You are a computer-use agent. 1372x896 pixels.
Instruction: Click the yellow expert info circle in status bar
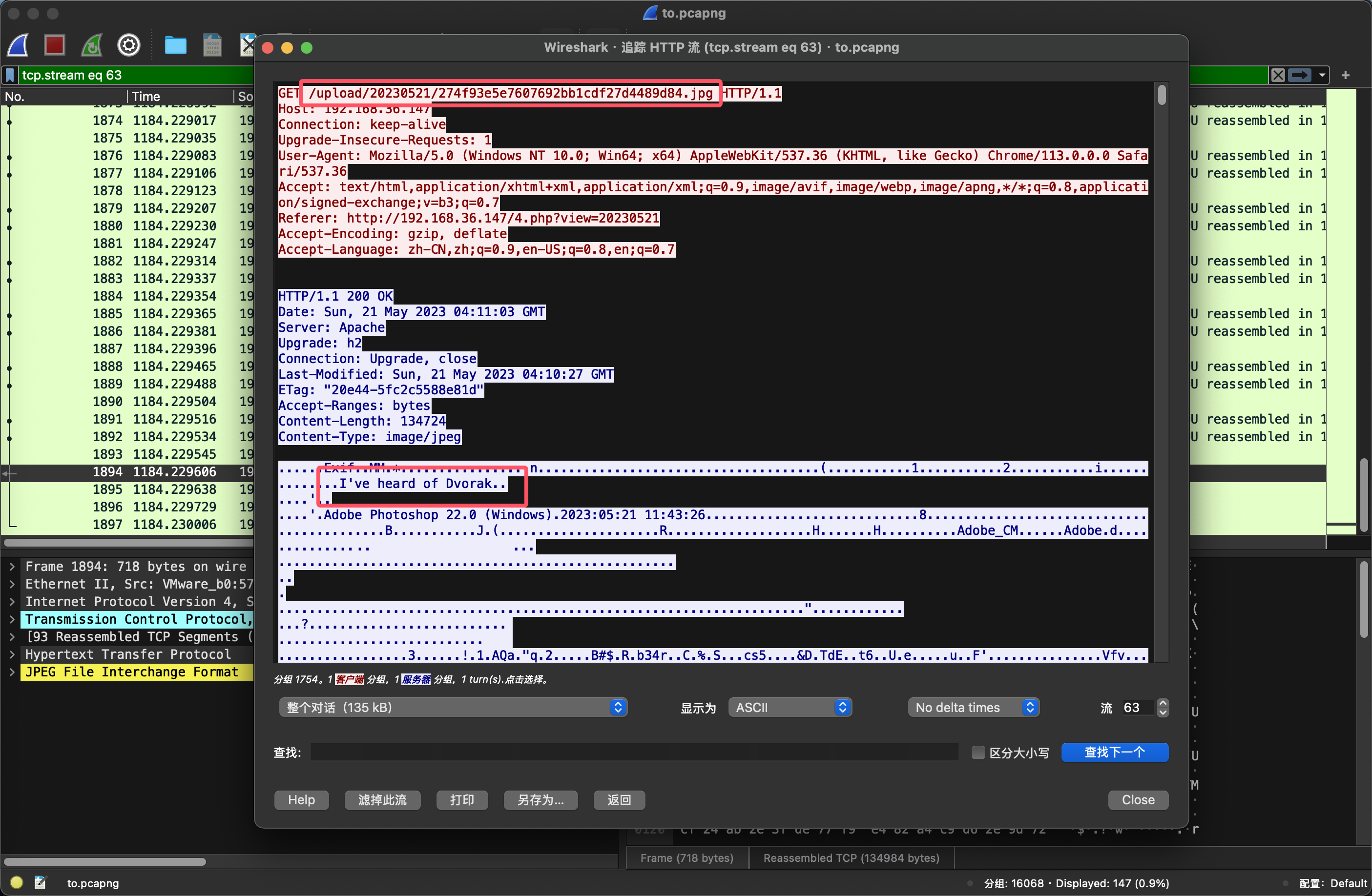pos(17,882)
